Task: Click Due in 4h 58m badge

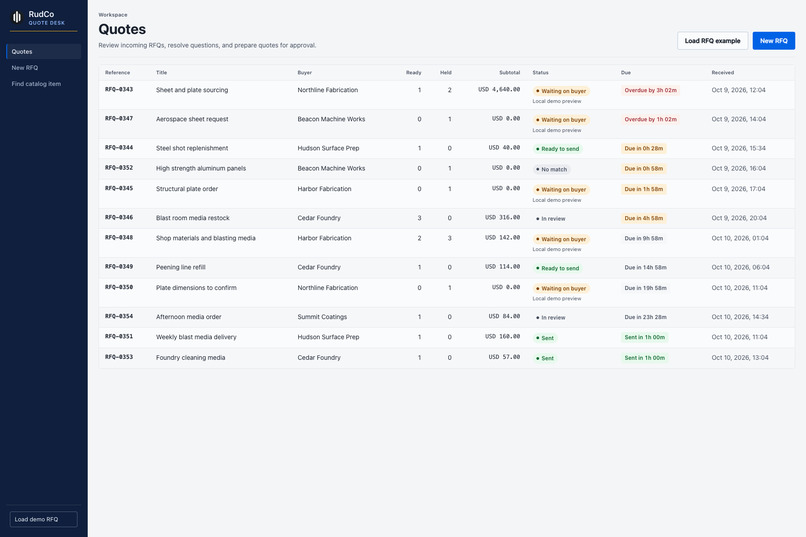Action: pos(644,218)
